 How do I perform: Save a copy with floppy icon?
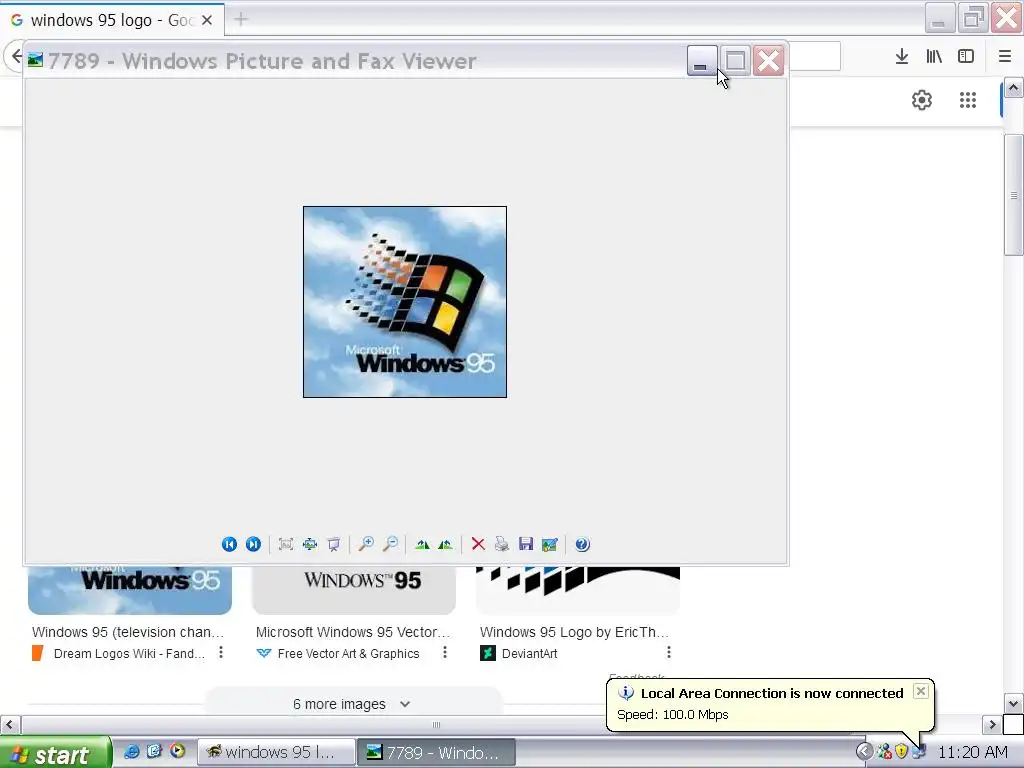(x=526, y=544)
